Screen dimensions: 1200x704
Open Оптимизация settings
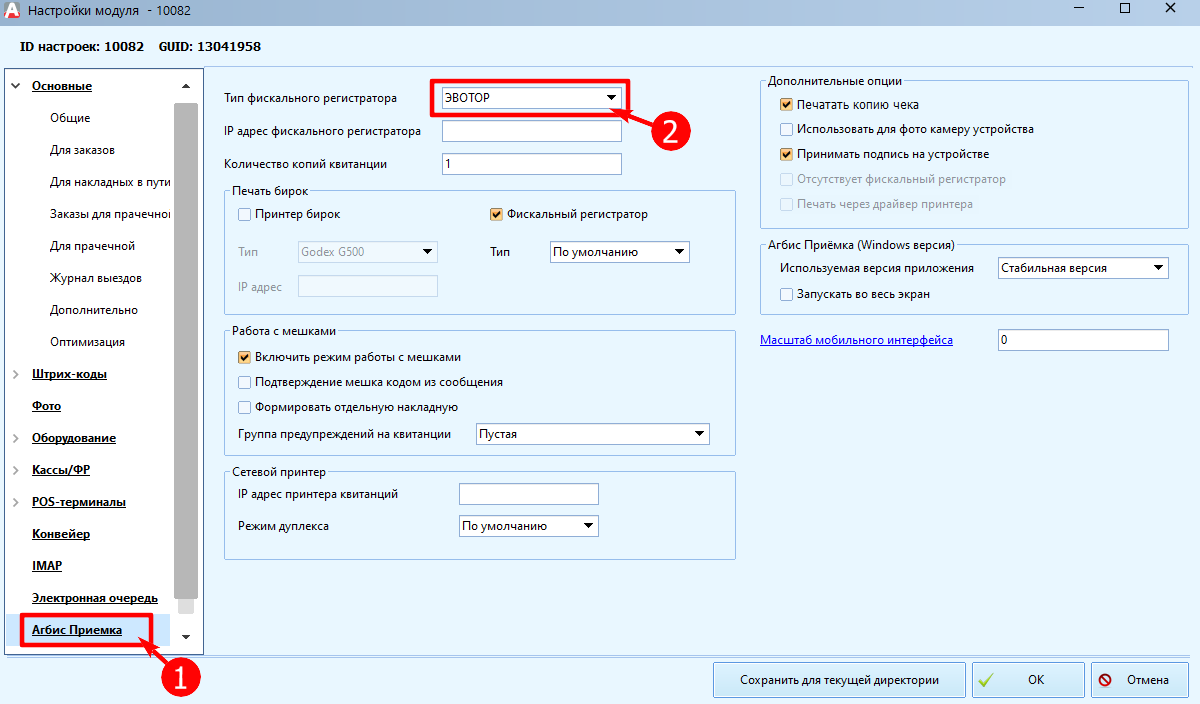87,342
